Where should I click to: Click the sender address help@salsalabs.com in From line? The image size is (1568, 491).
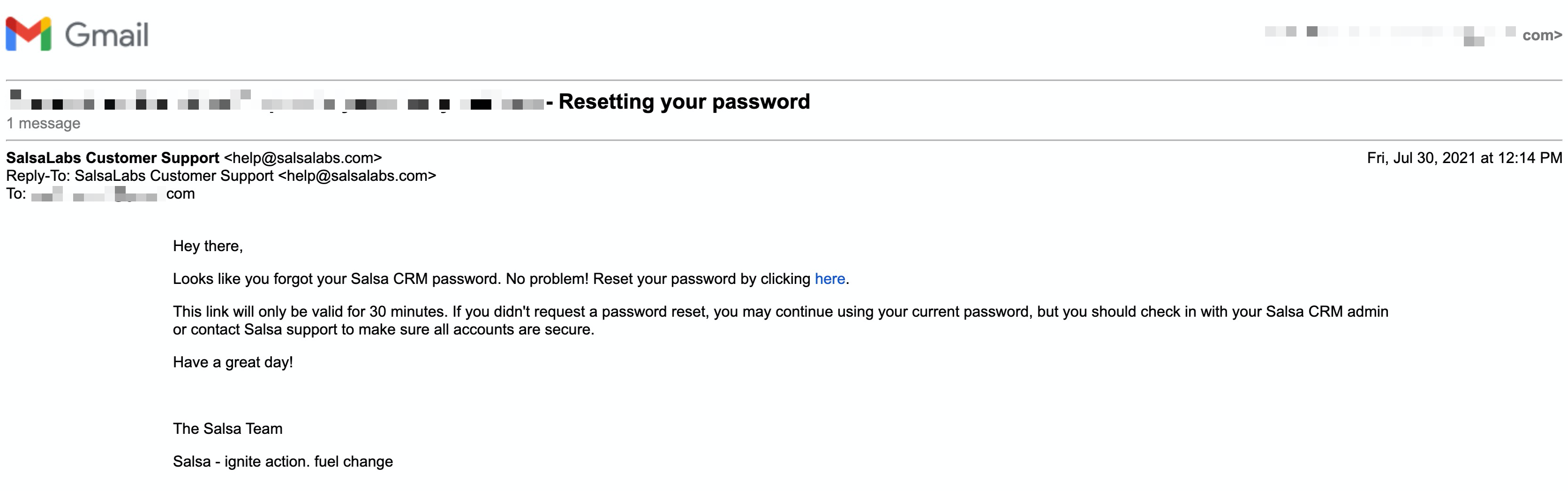(x=303, y=157)
